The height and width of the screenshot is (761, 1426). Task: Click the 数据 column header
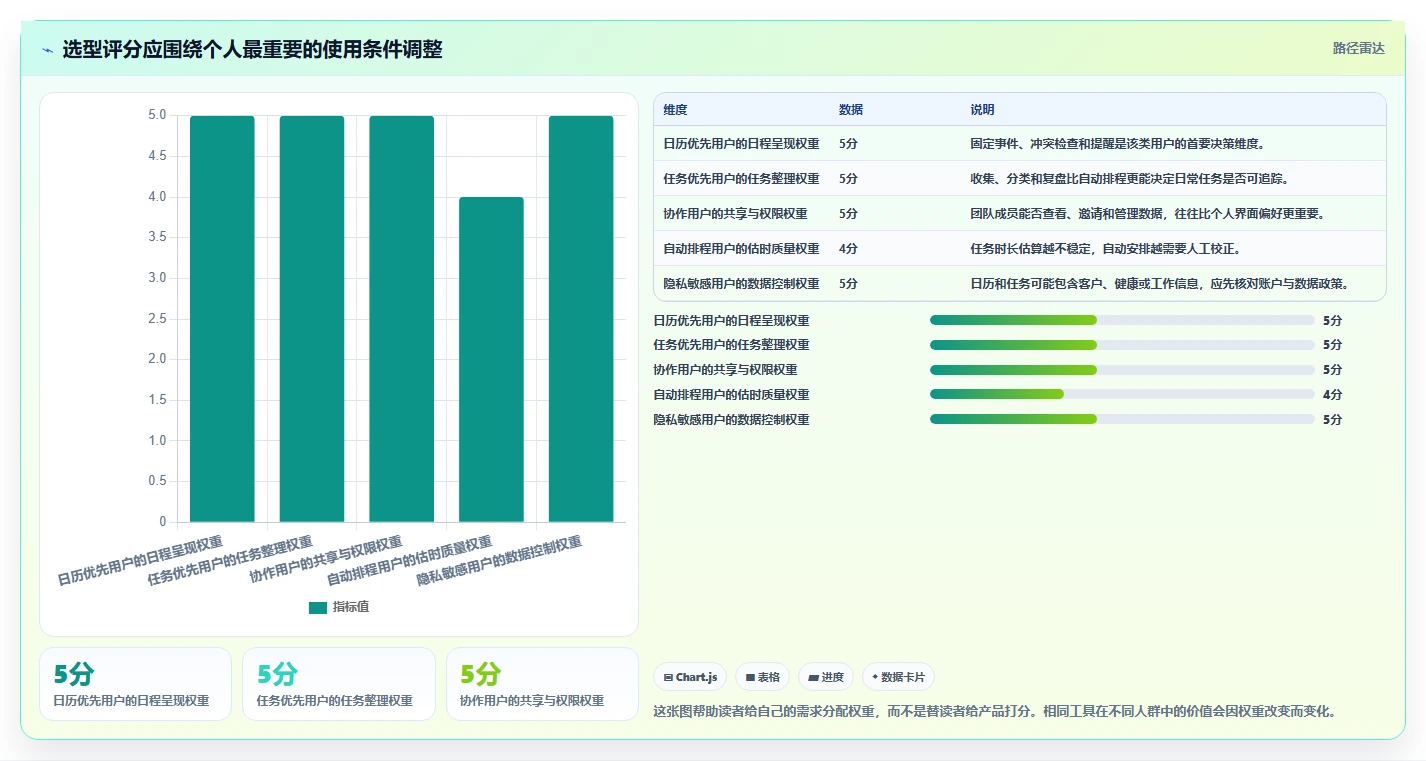(x=851, y=110)
